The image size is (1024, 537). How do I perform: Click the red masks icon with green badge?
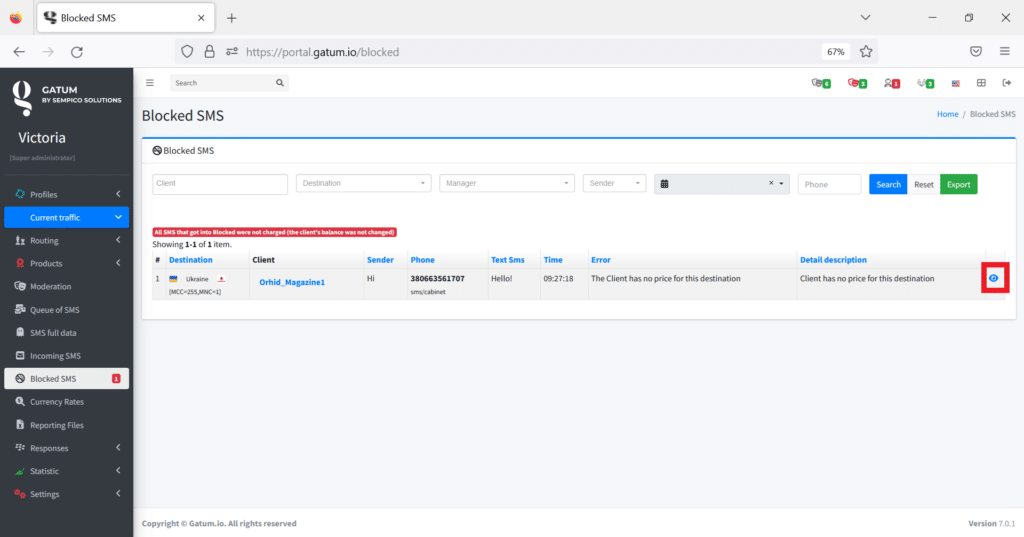856,83
